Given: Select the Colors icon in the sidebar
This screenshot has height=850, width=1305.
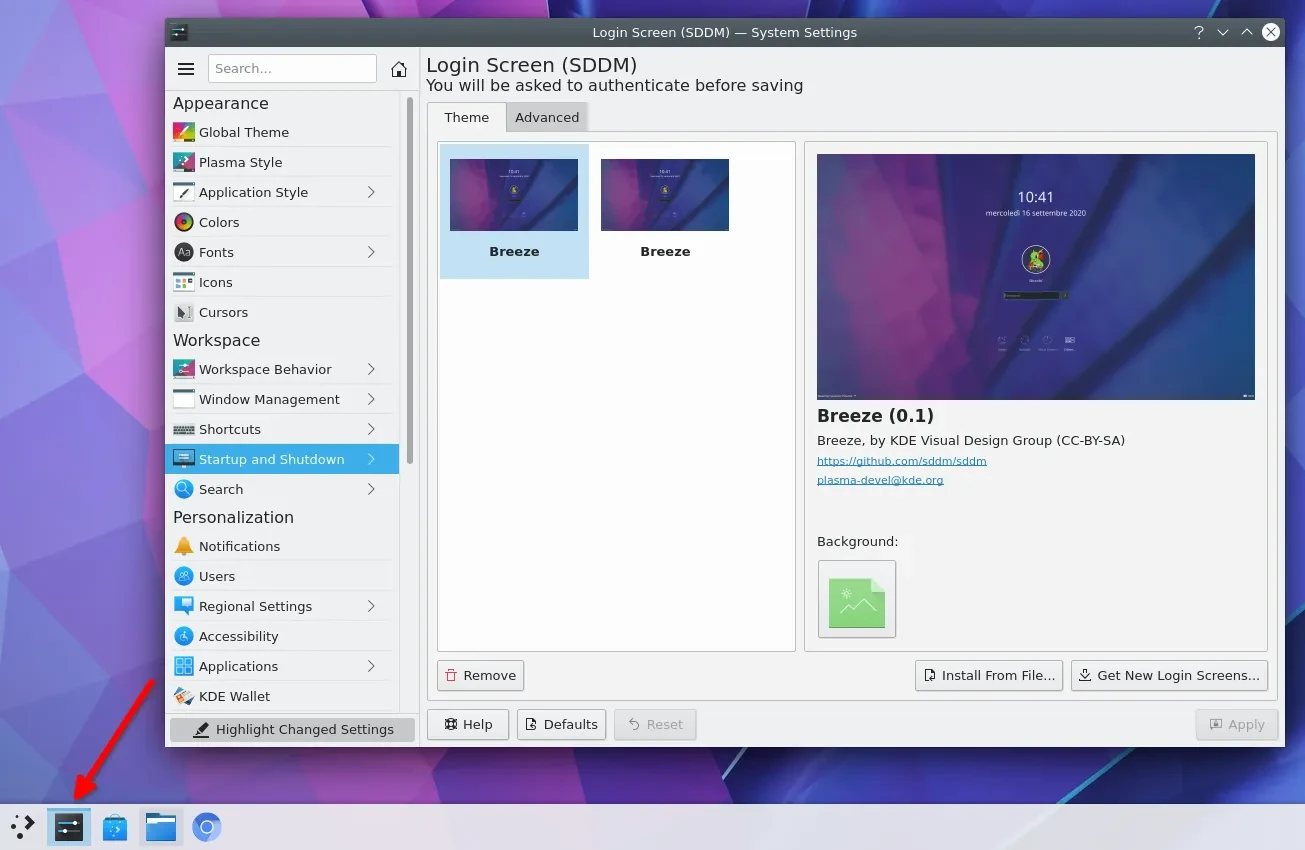Looking at the screenshot, I should coord(184,222).
